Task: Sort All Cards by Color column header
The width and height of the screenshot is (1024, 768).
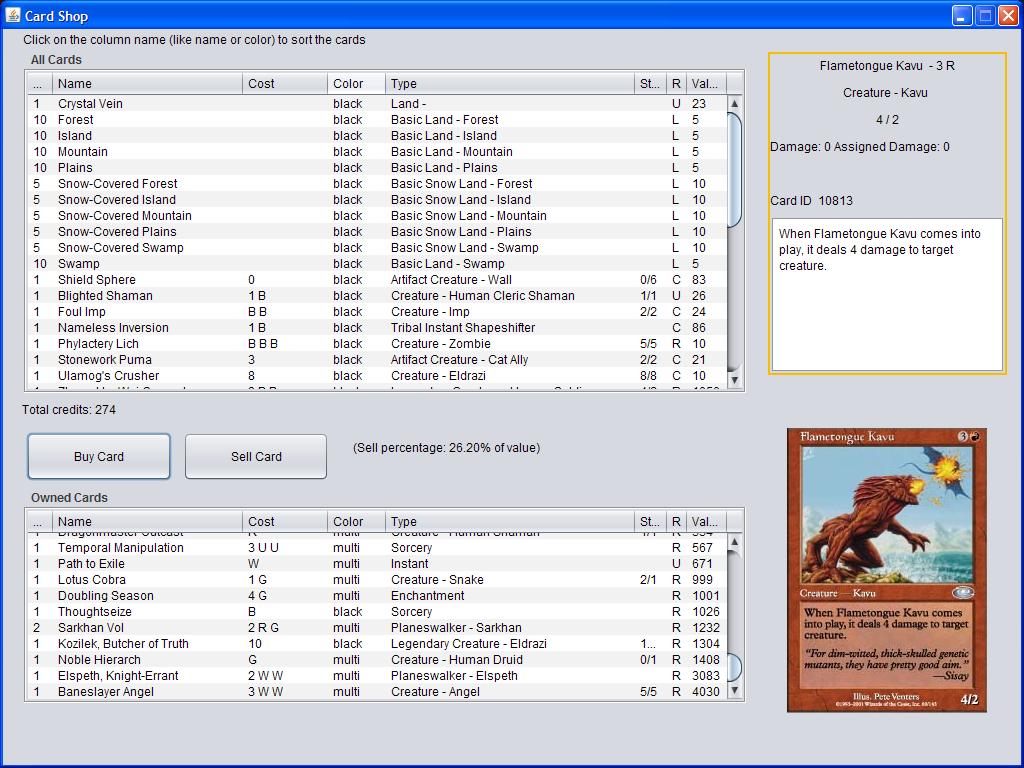Action: [356, 84]
